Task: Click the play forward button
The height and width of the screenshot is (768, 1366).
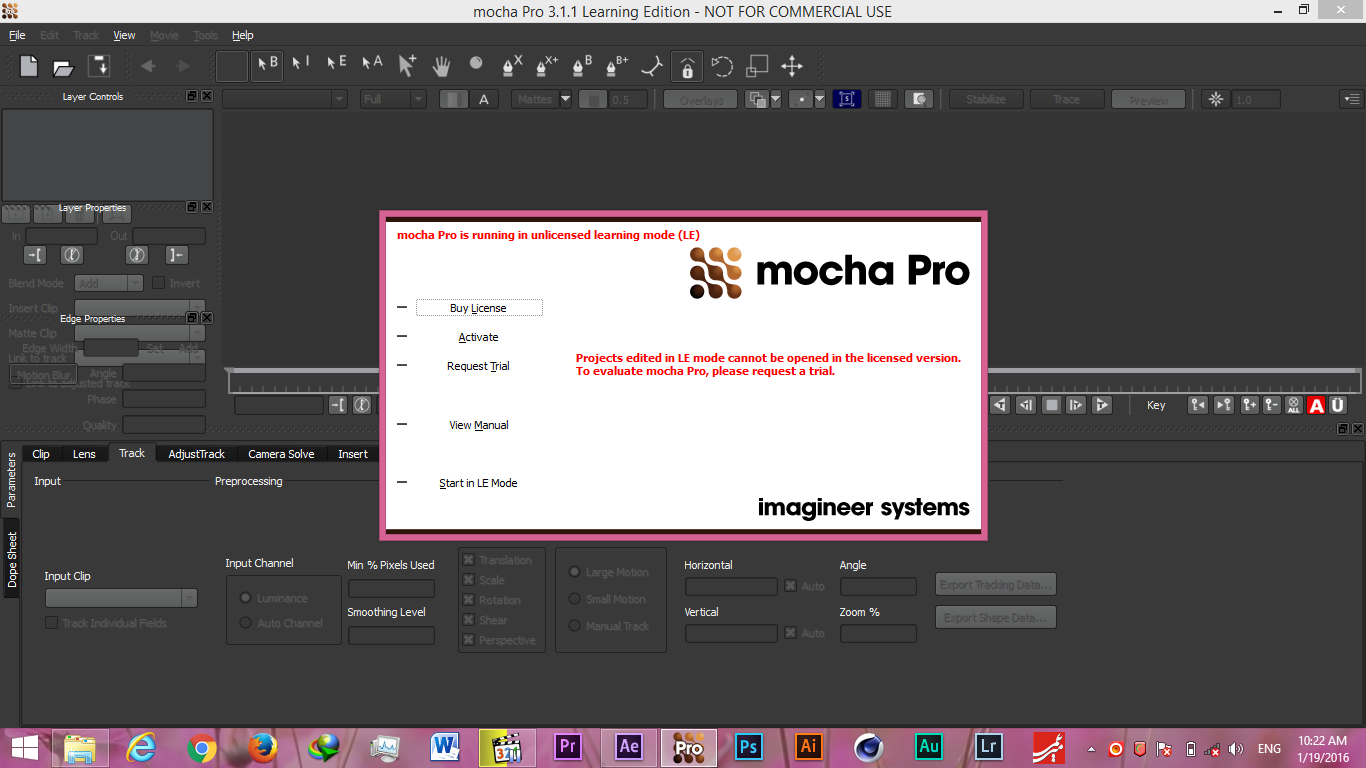Action: 1102,405
